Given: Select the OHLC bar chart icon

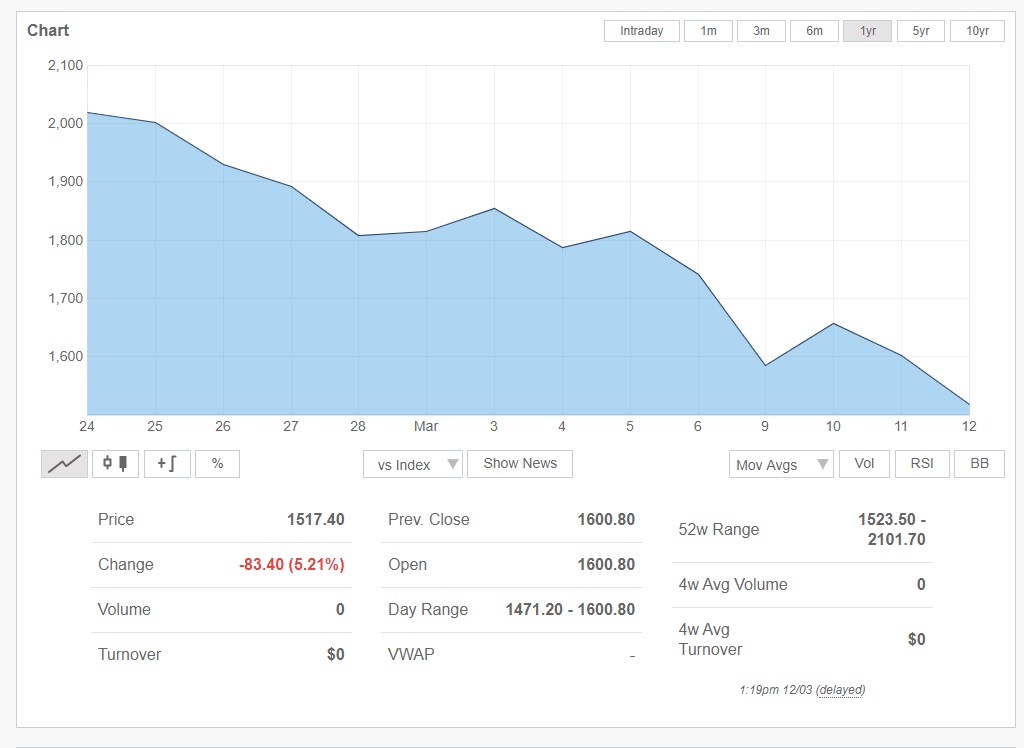Looking at the screenshot, I should (x=166, y=464).
